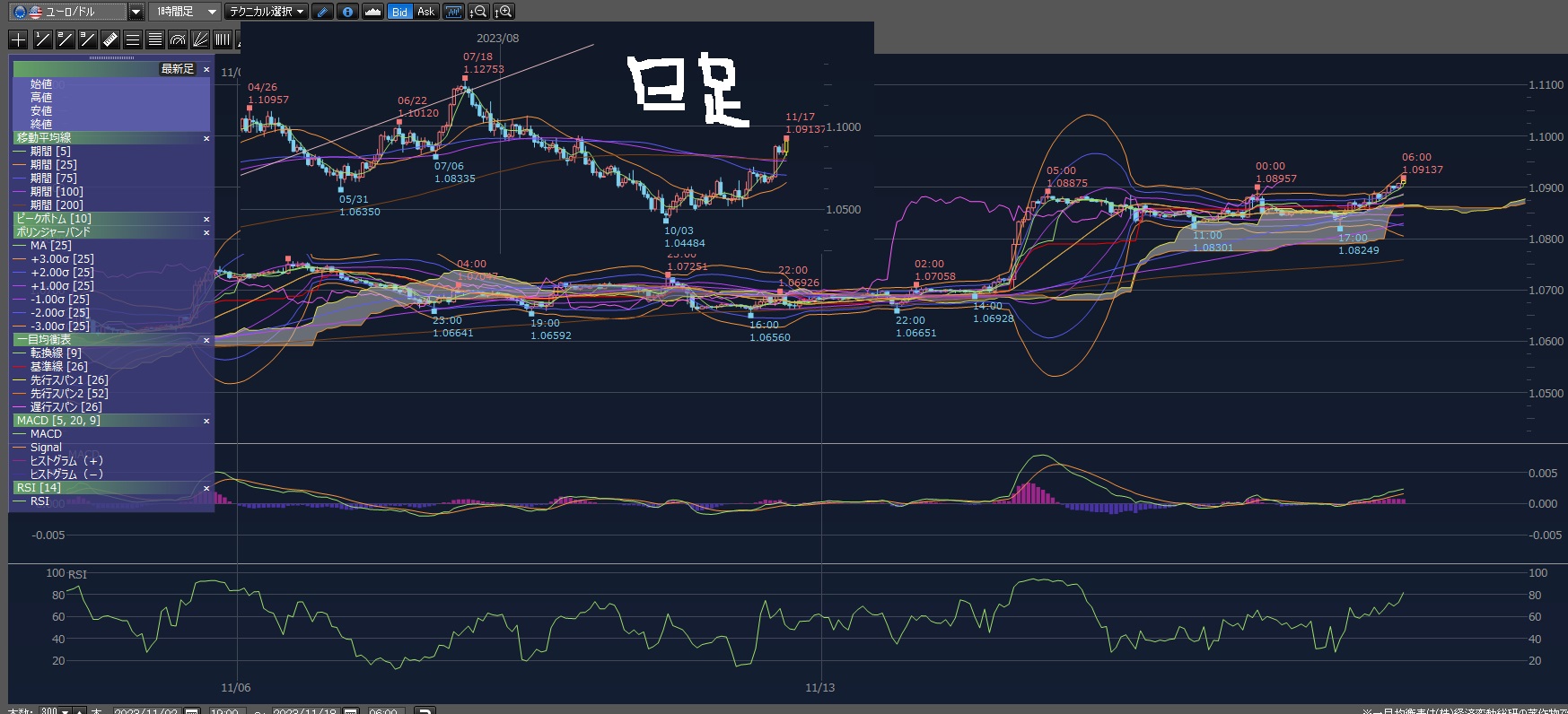Image resolution: width=1568 pixels, height=714 pixels.
Task: Click the 期間 [75] moving average color line
Action: click(21, 178)
